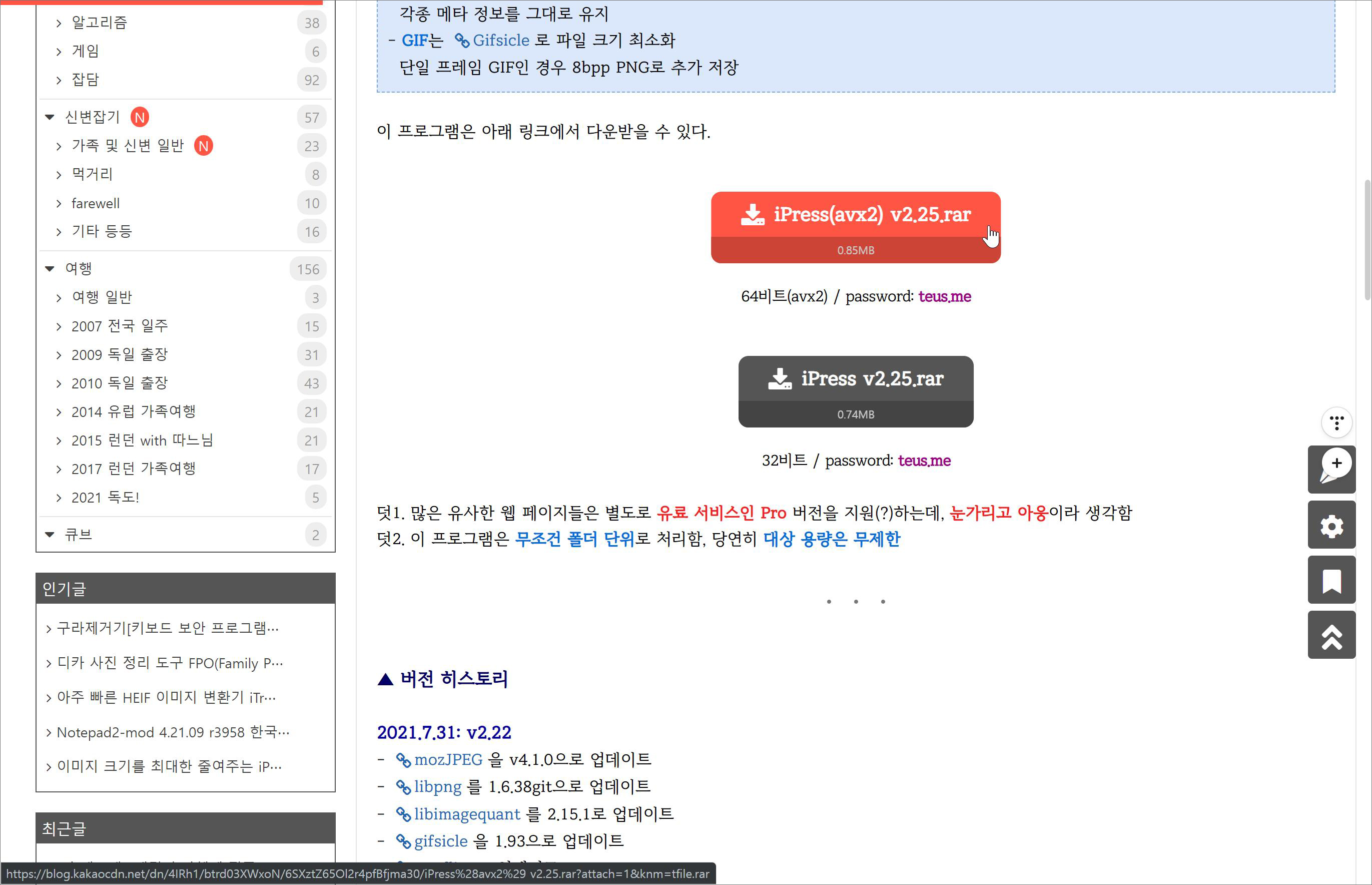Click the double-chevron scroll-to-top button
Image resolution: width=1372 pixels, height=885 pixels.
pyautogui.click(x=1332, y=636)
